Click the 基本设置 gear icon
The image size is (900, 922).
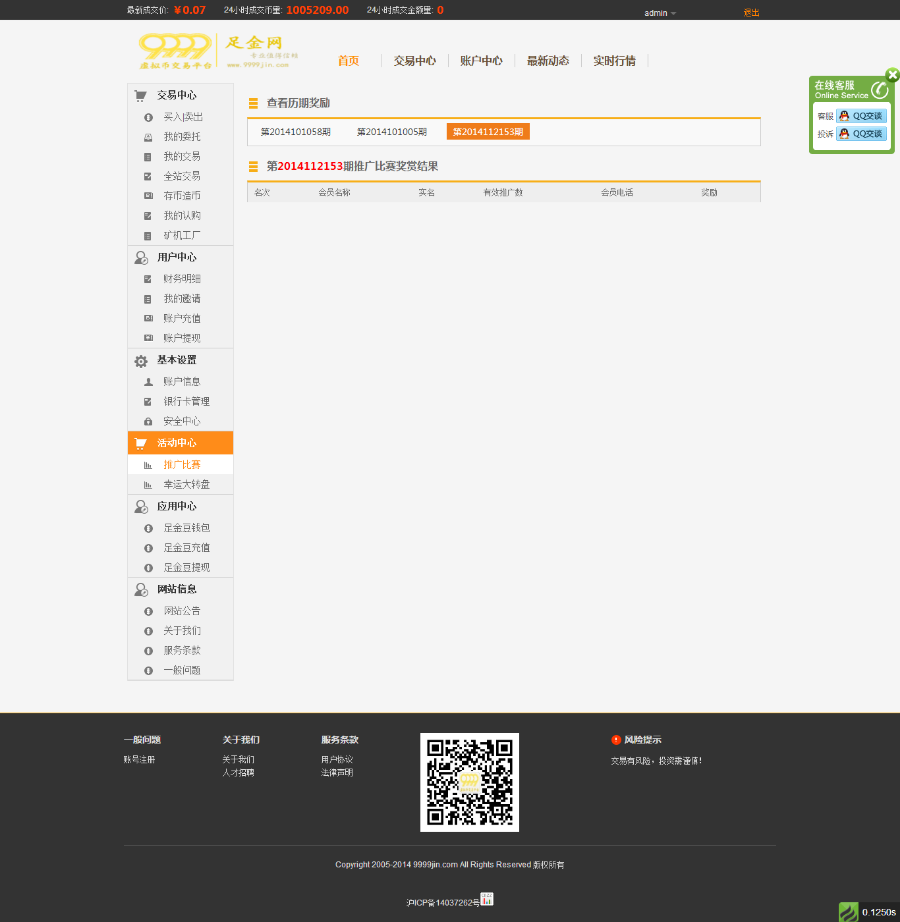(x=140, y=361)
